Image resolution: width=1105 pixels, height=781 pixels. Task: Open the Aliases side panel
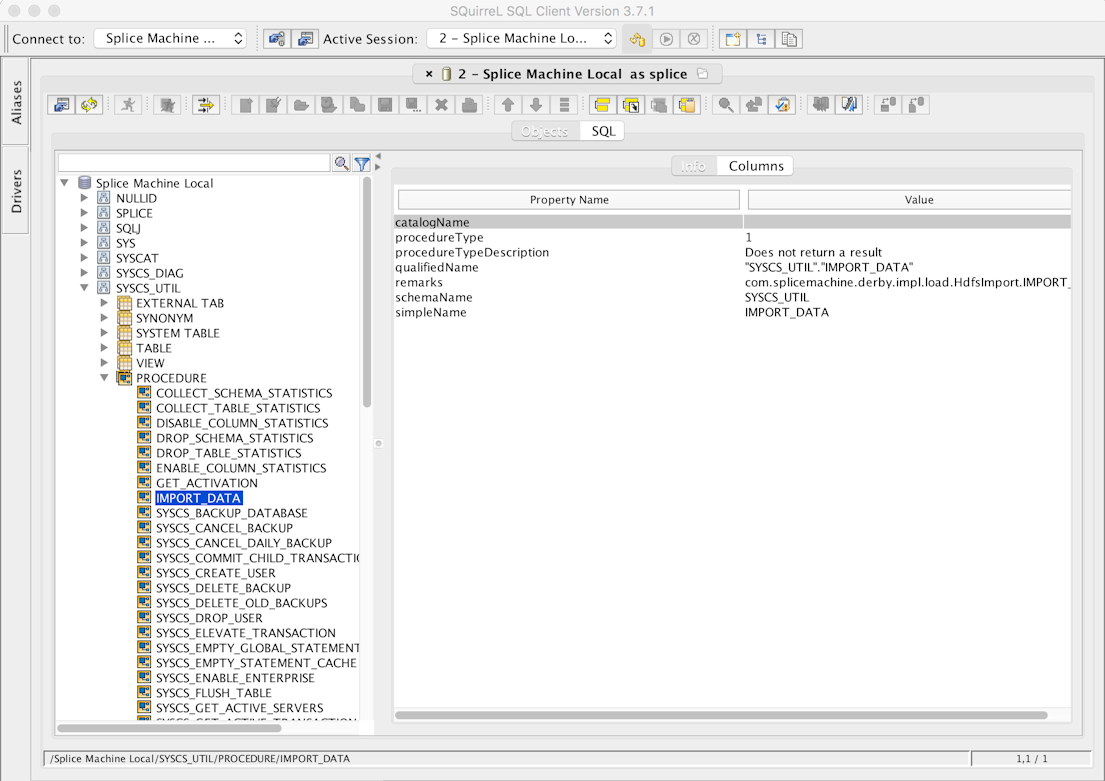[x=16, y=103]
